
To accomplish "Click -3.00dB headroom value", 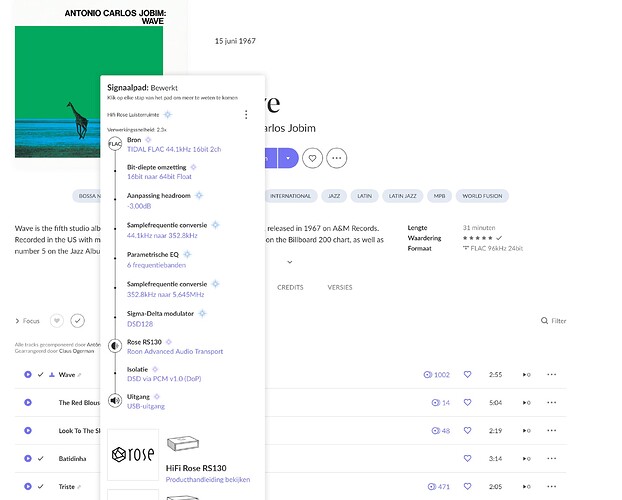I will (139, 206).
